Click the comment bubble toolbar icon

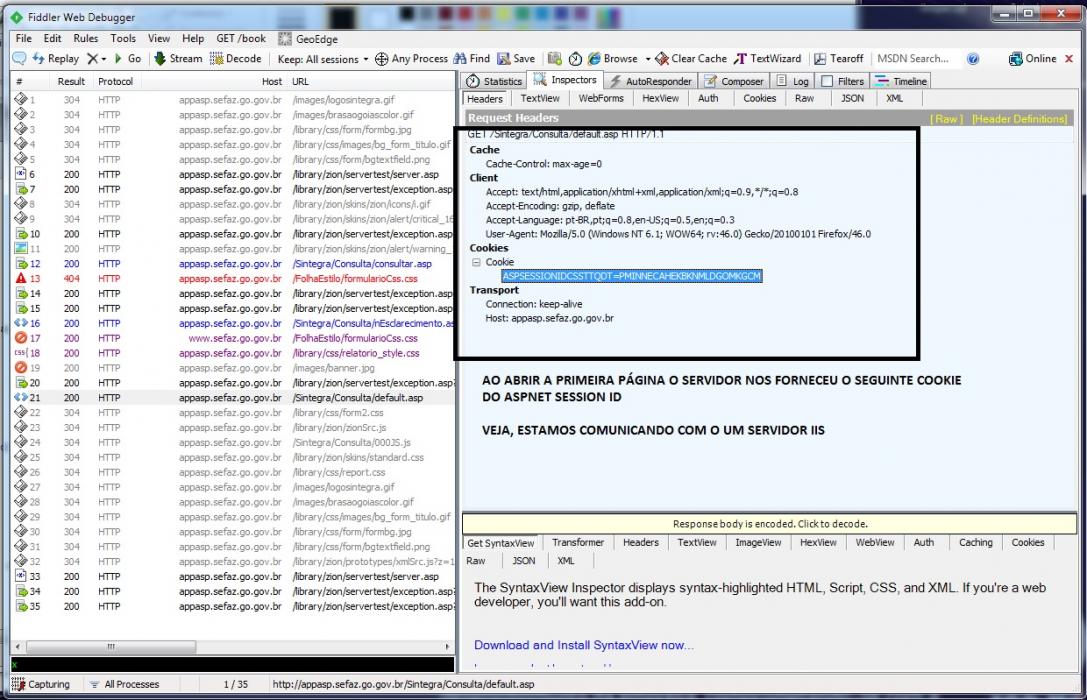click(x=19, y=59)
